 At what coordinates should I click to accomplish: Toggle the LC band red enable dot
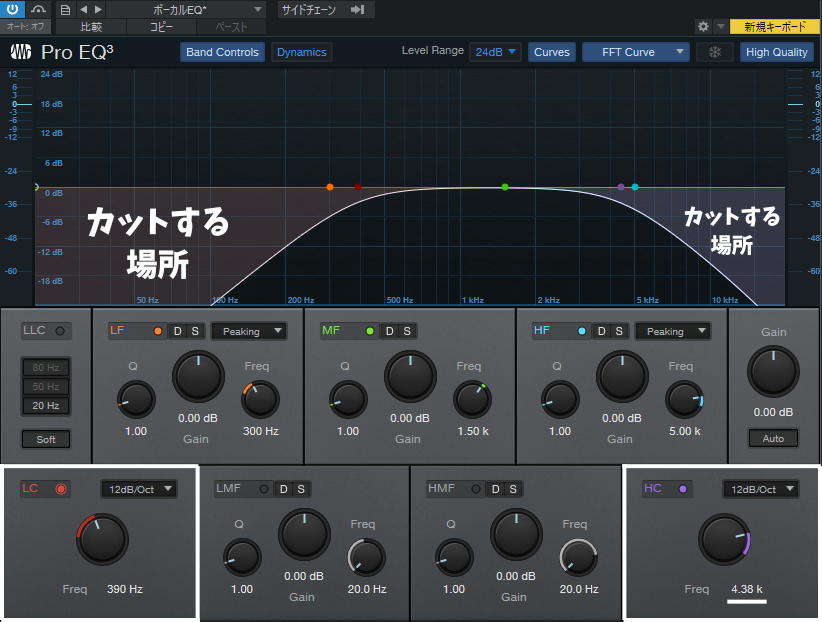(61, 489)
